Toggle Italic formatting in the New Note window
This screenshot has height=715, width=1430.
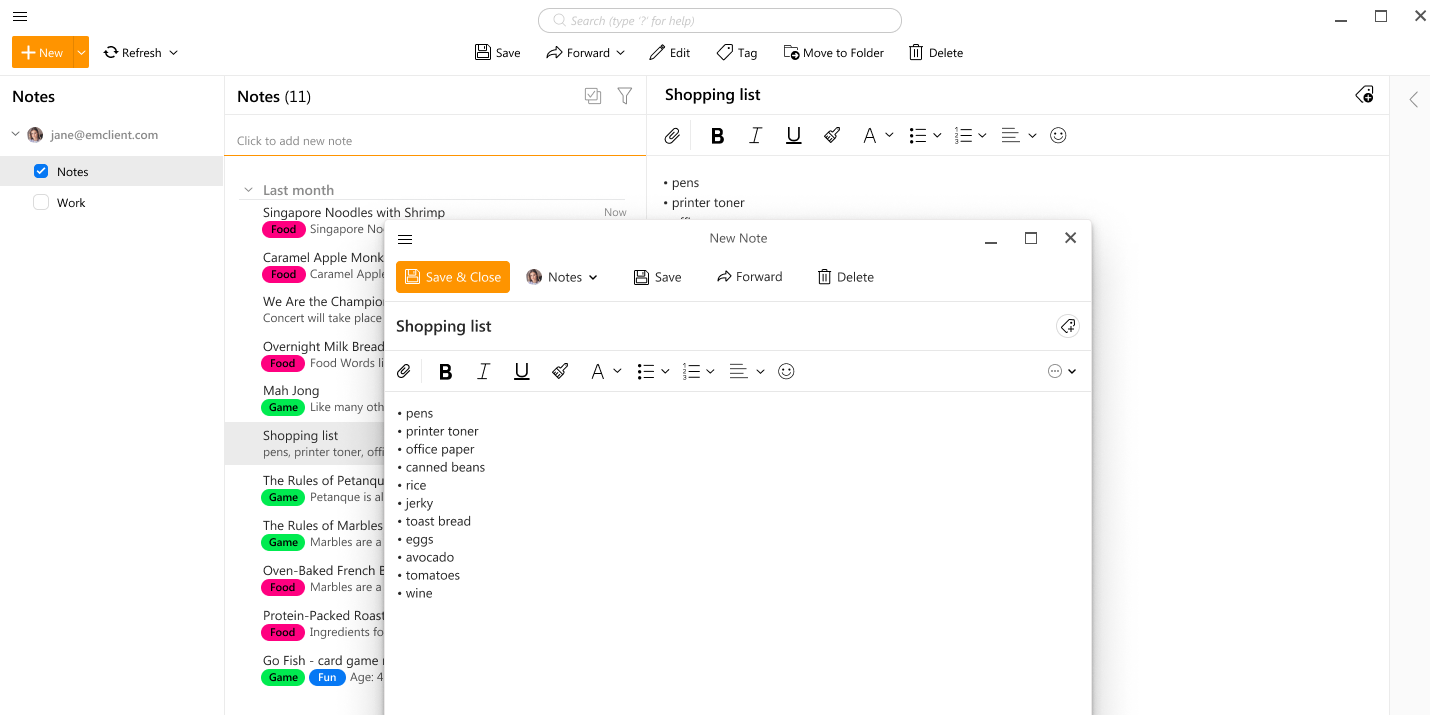pyautogui.click(x=484, y=372)
